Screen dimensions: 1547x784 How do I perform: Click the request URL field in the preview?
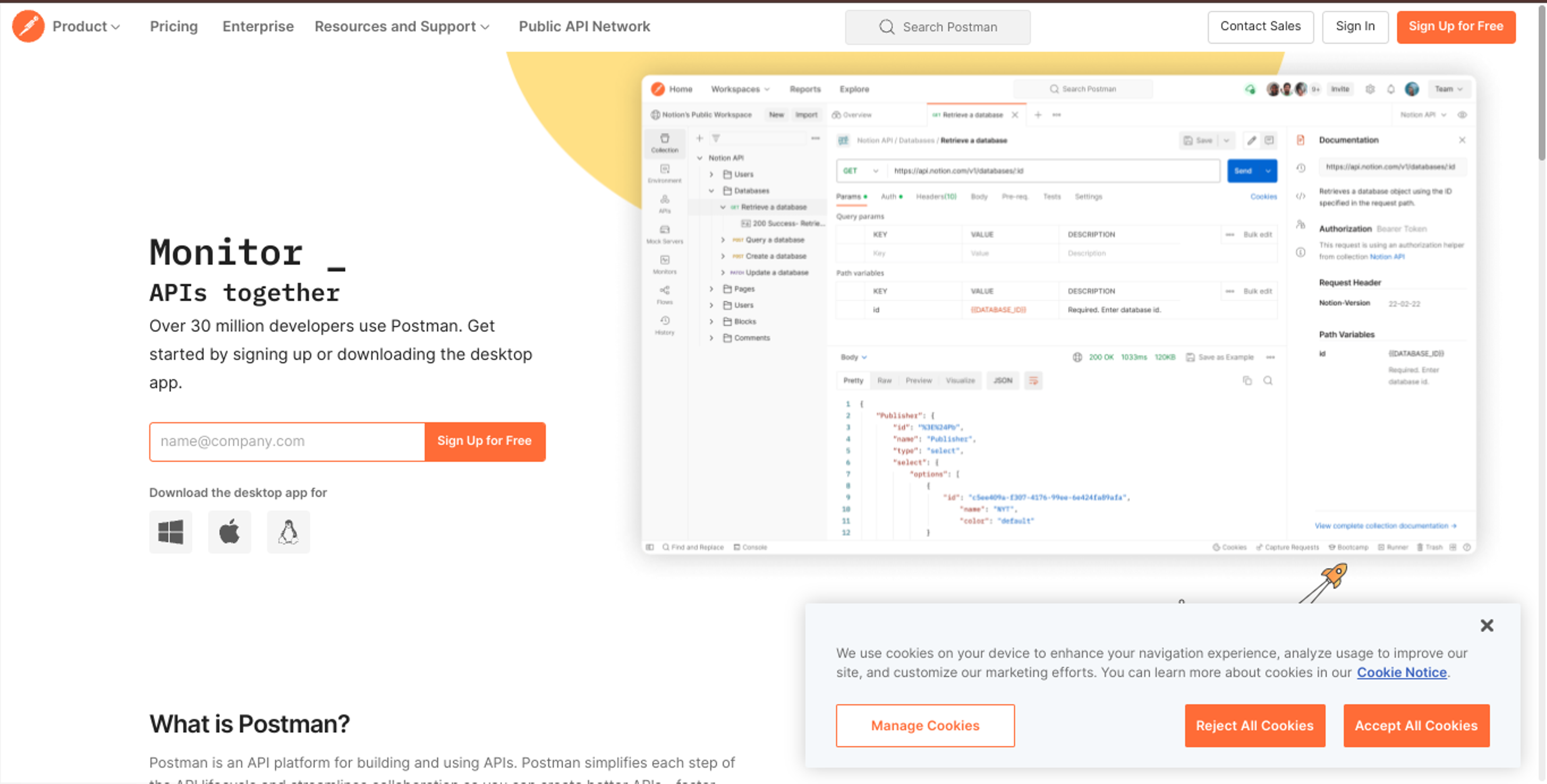click(x=1054, y=170)
